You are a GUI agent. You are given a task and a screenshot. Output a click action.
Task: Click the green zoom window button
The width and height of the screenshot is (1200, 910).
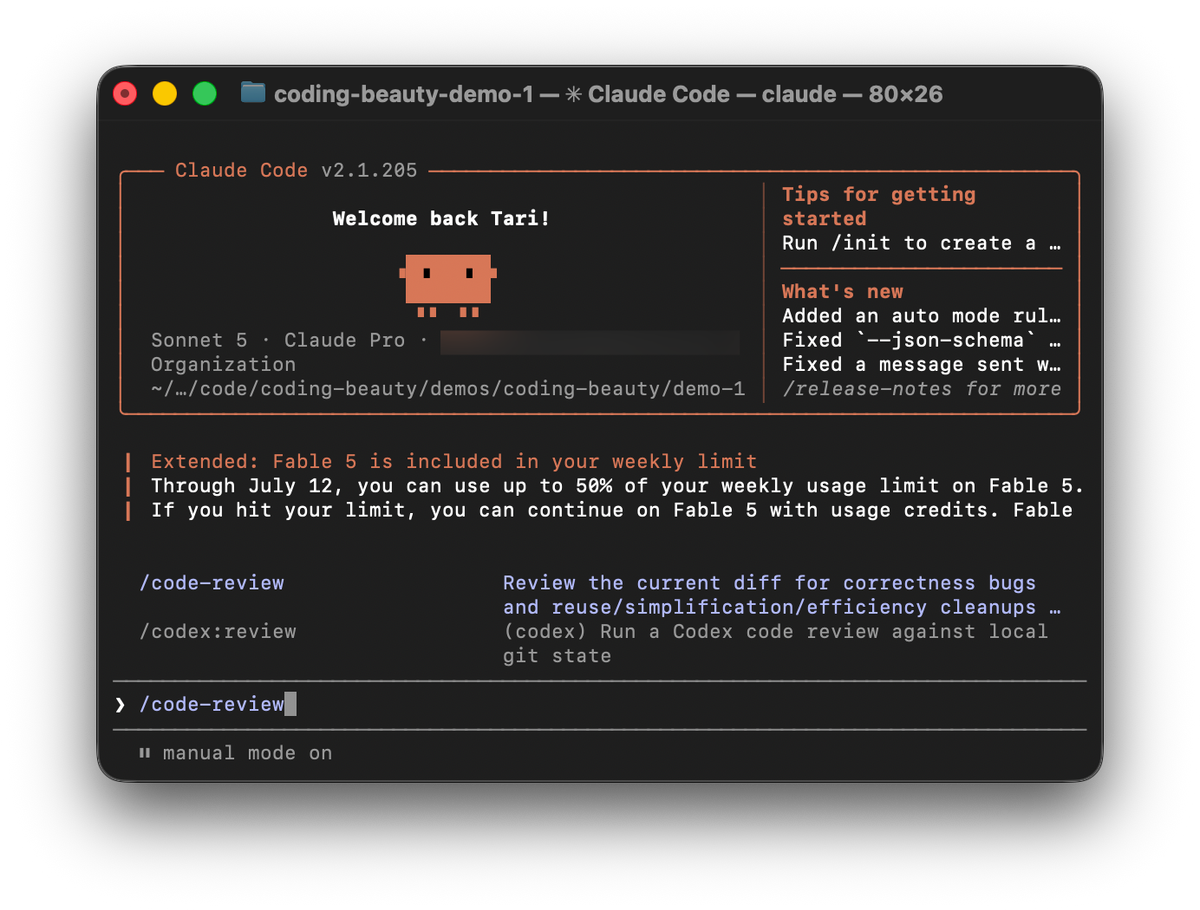click(204, 94)
